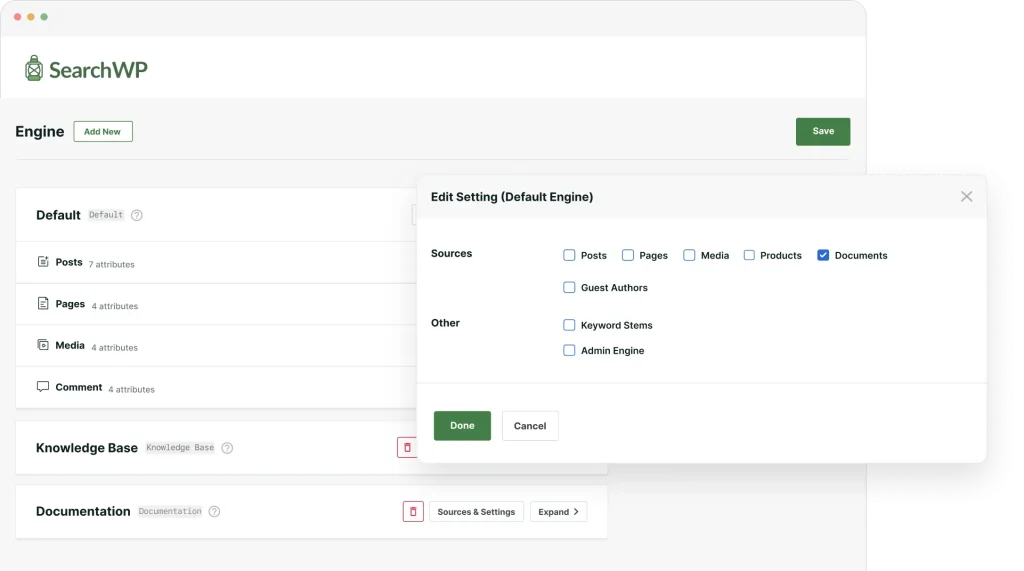Click the Sources label in dialog
1024x571 pixels.
[x=451, y=253]
